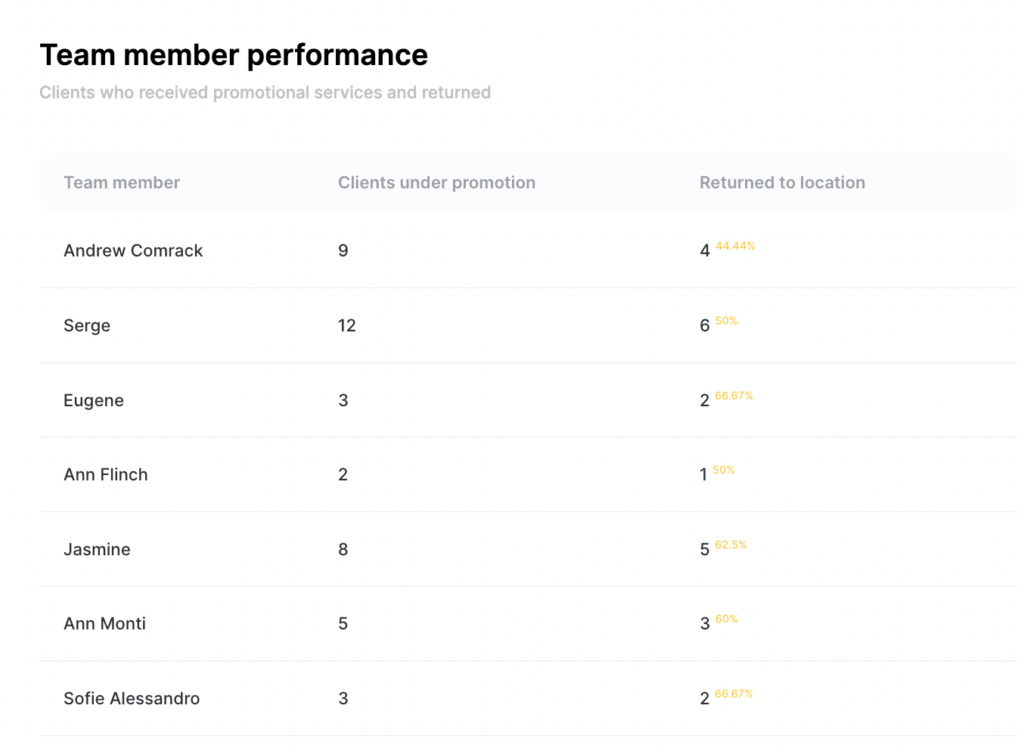Viewport: 1024px width, 752px height.
Task: Click Sofie Alessandro's name
Action: [132, 699]
